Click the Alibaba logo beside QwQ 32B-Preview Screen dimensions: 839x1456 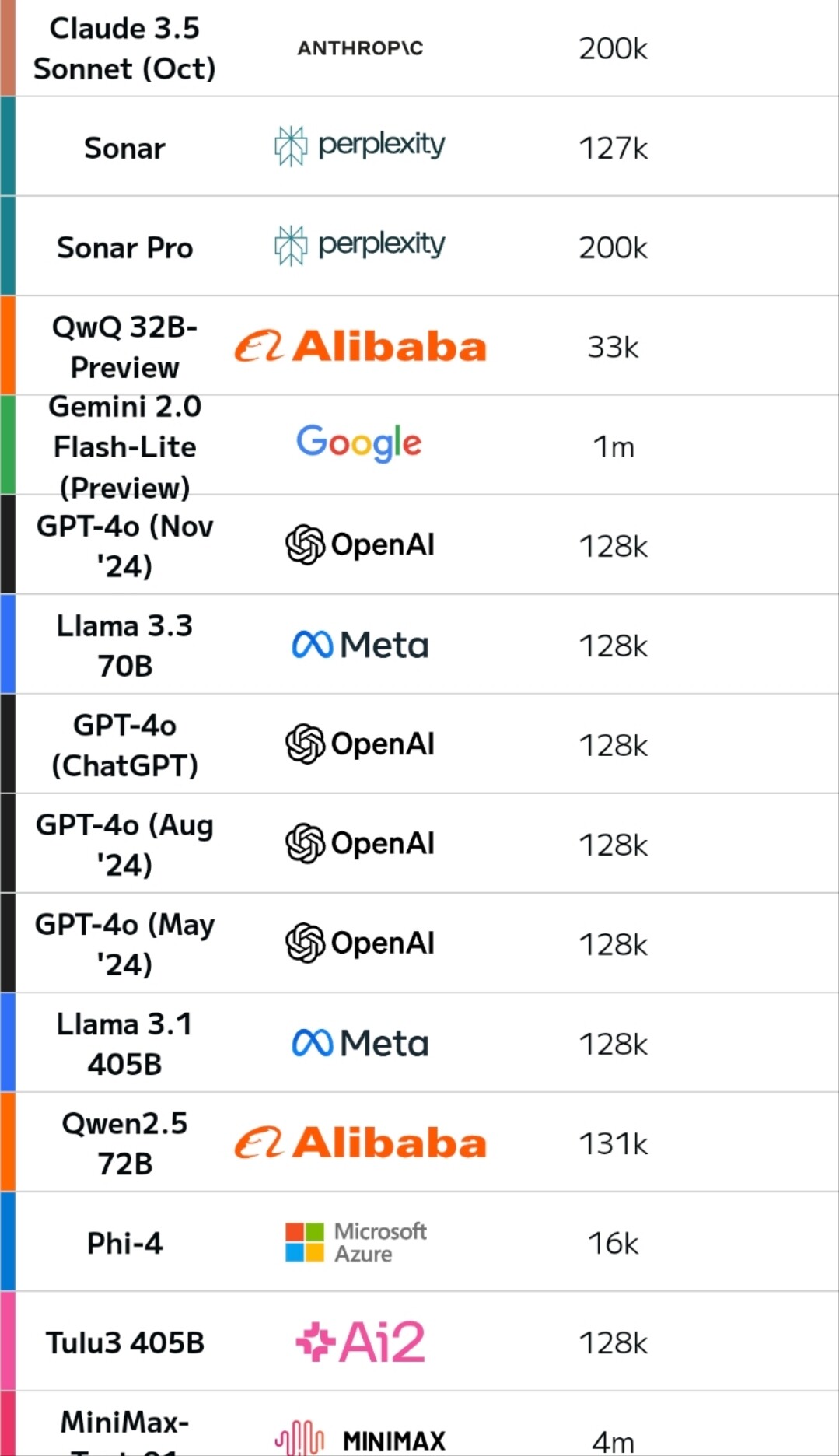pyautogui.click(x=360, y=346)
